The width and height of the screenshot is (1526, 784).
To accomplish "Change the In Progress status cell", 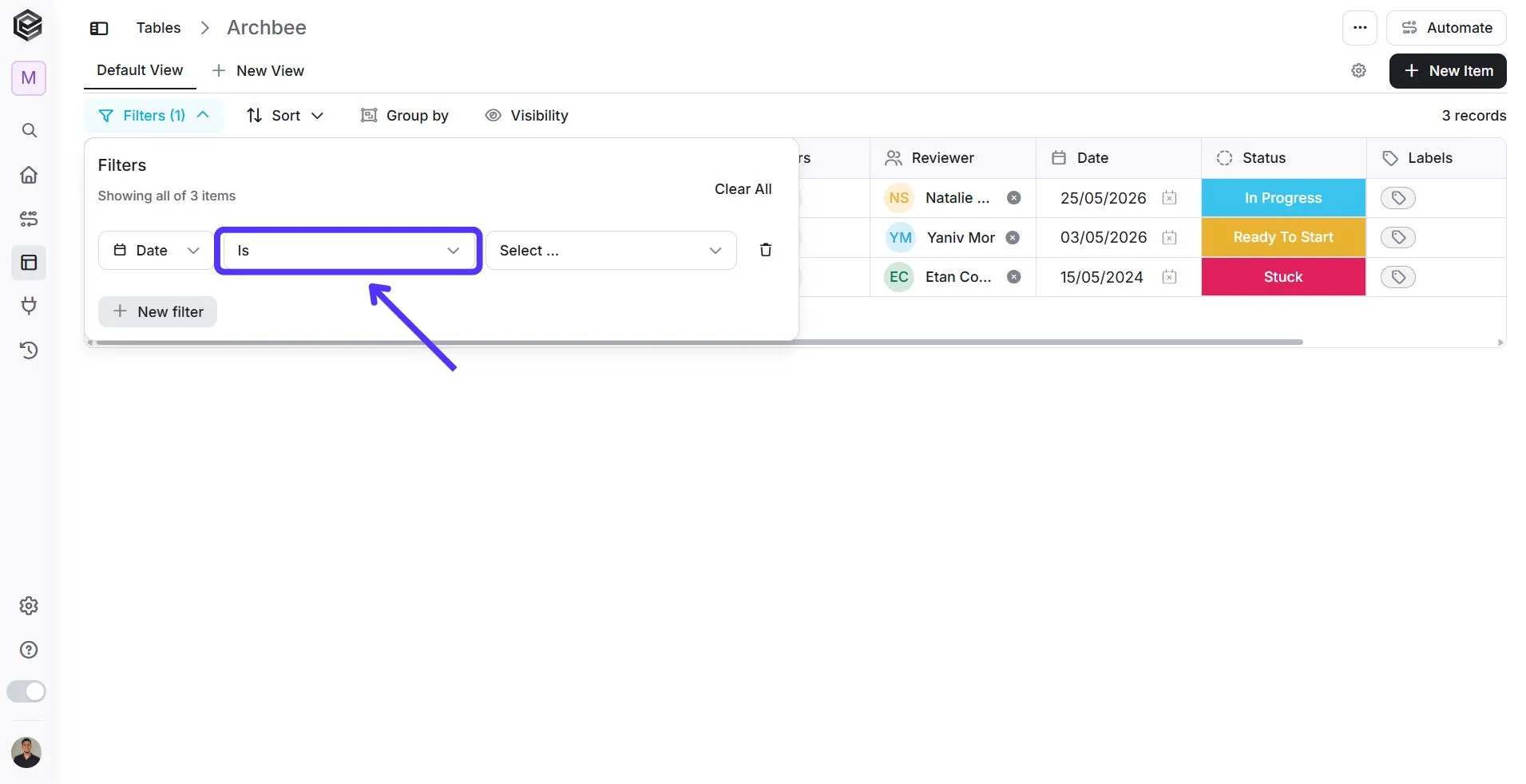I will 1283,198.
